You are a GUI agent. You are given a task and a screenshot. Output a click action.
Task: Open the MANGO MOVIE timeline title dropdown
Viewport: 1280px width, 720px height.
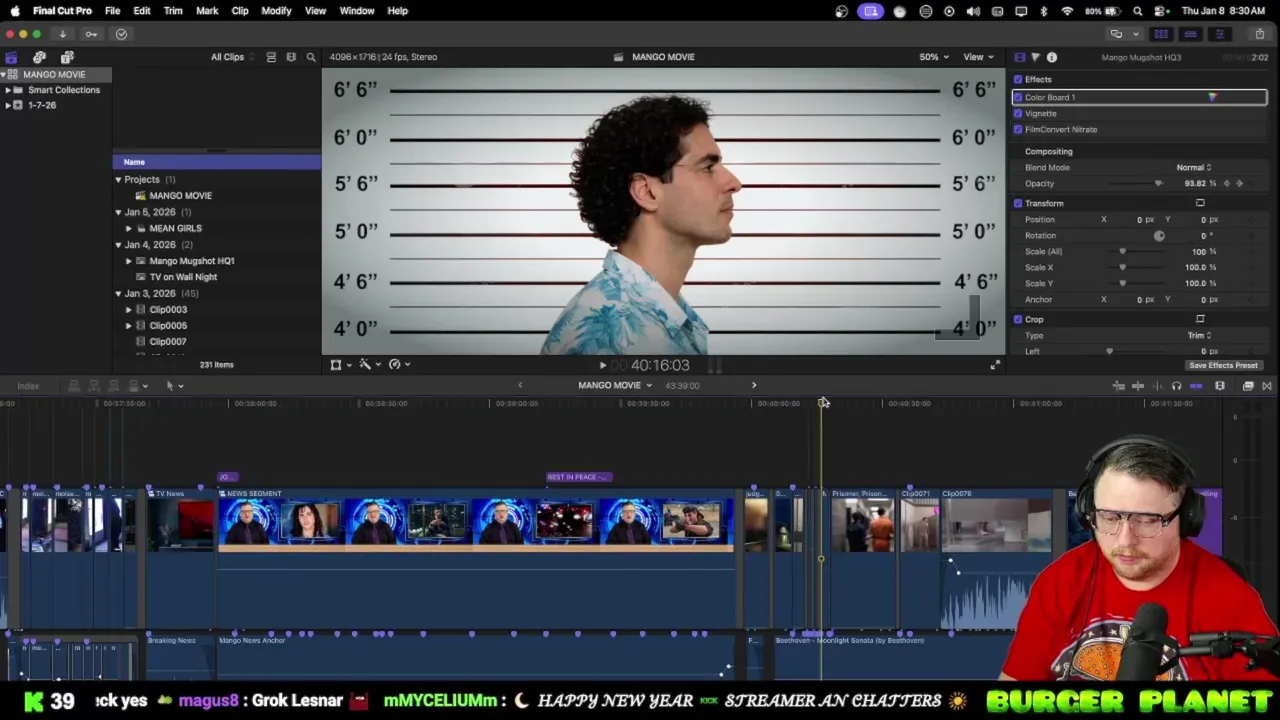[615, 386]
